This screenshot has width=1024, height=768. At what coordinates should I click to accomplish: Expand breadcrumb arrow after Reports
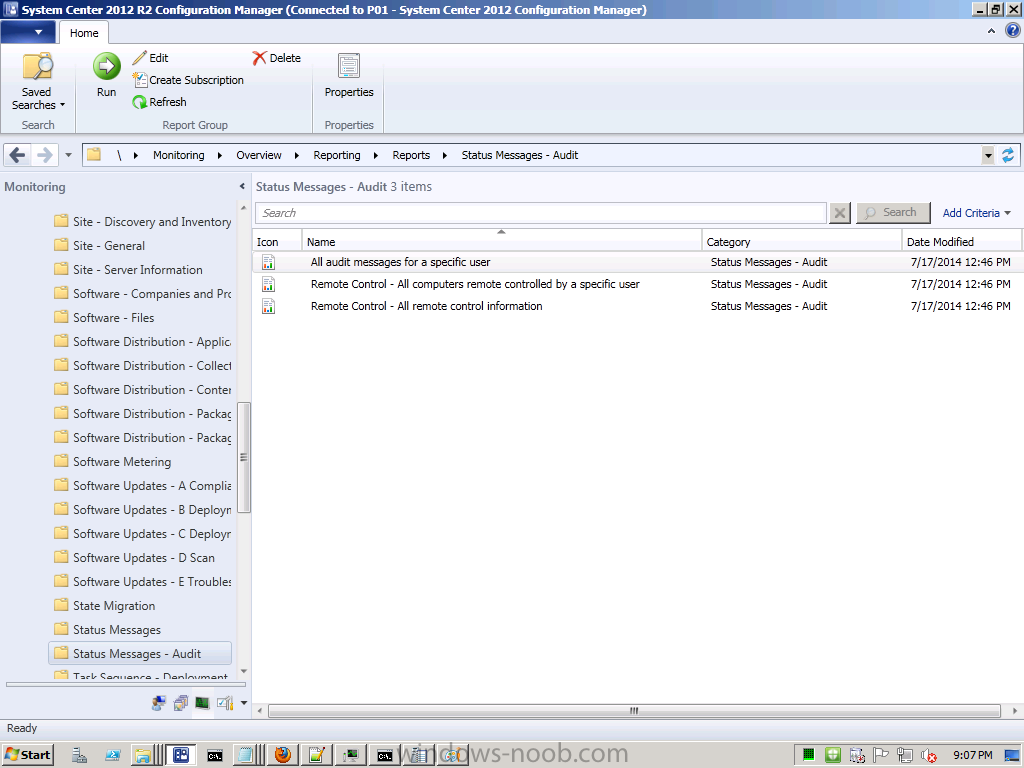[445, 155]
